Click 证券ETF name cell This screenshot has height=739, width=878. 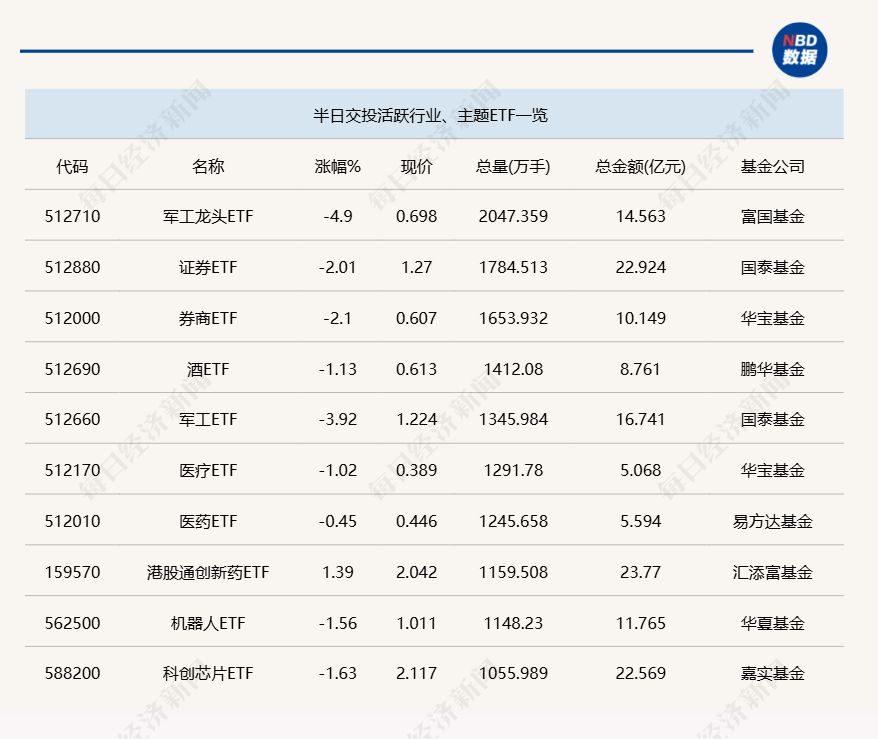point(208,267)
